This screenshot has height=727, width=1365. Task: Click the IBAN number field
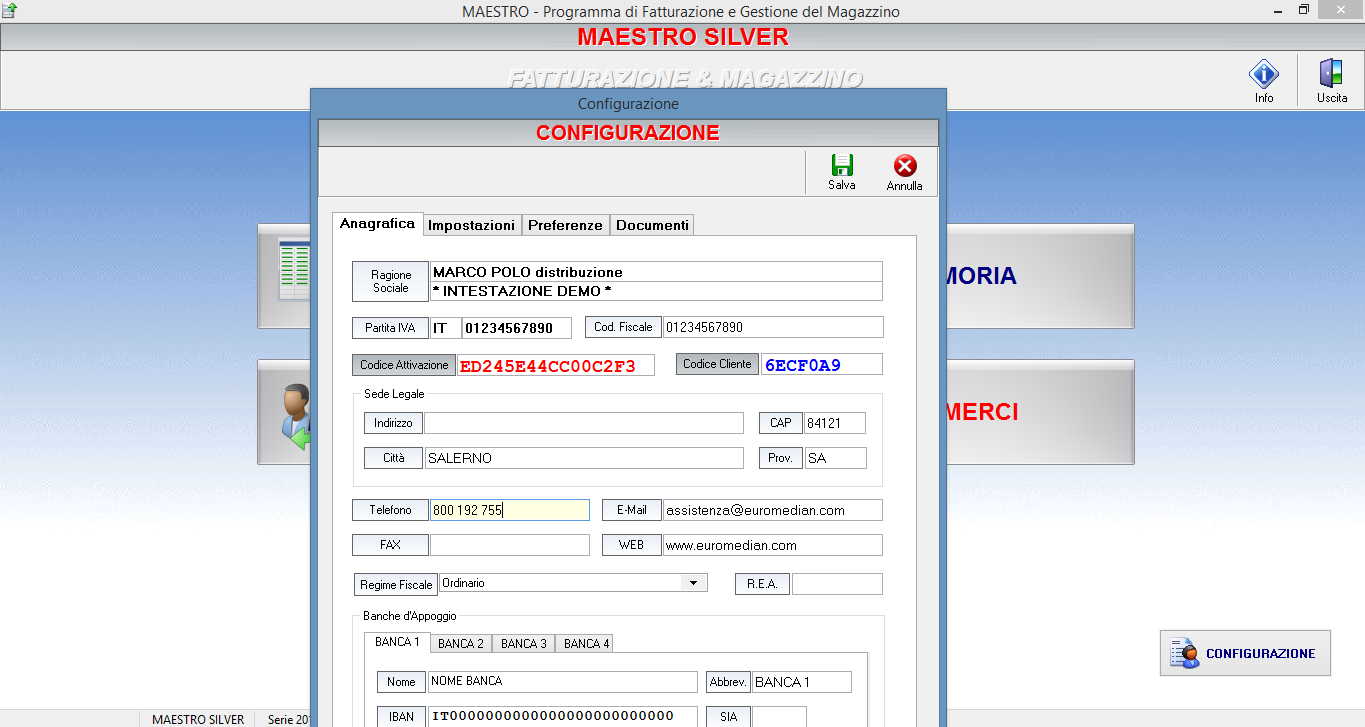[x=564, y=716]
